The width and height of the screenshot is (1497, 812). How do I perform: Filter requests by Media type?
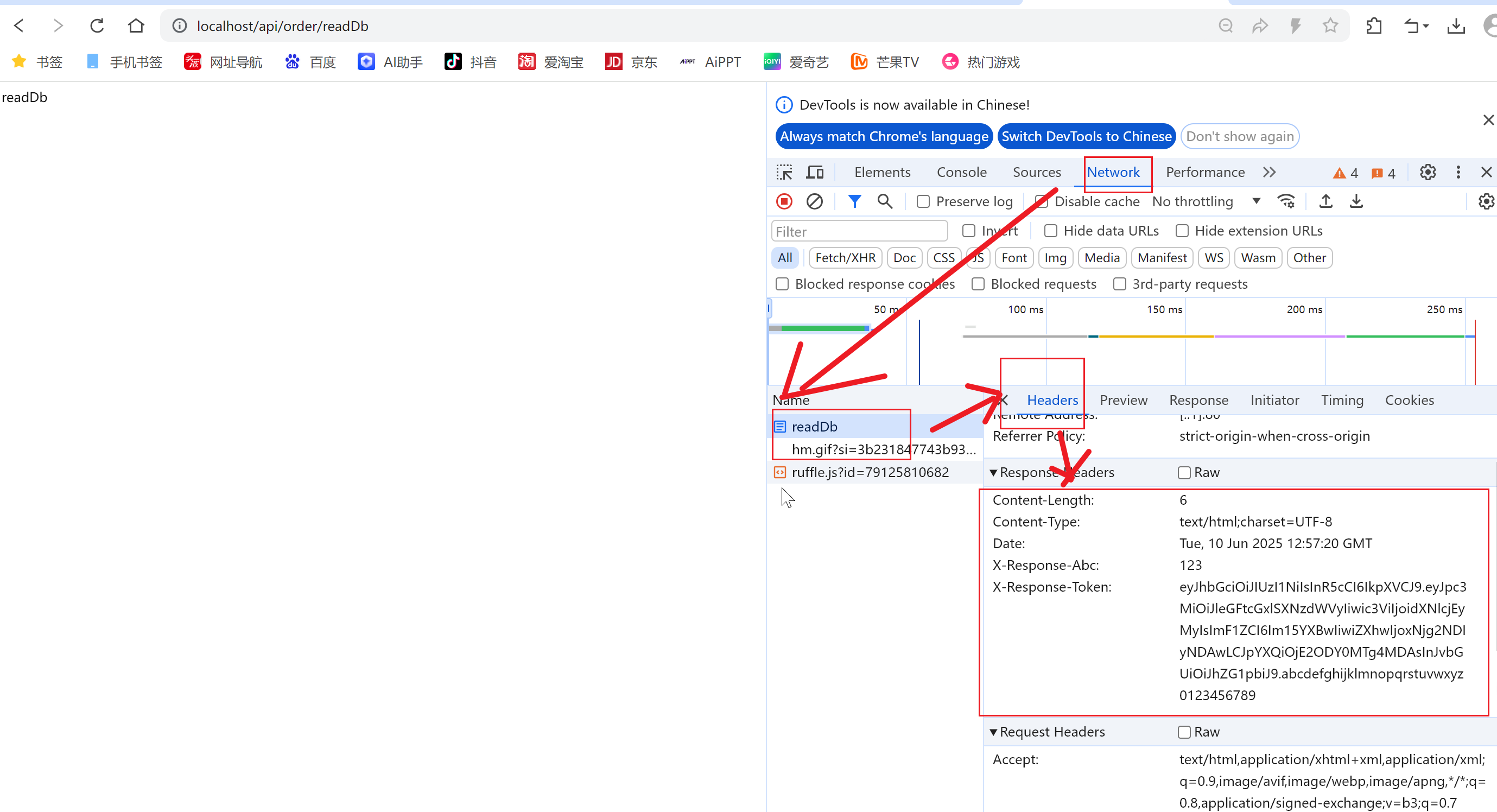(x=1101, y=257)
